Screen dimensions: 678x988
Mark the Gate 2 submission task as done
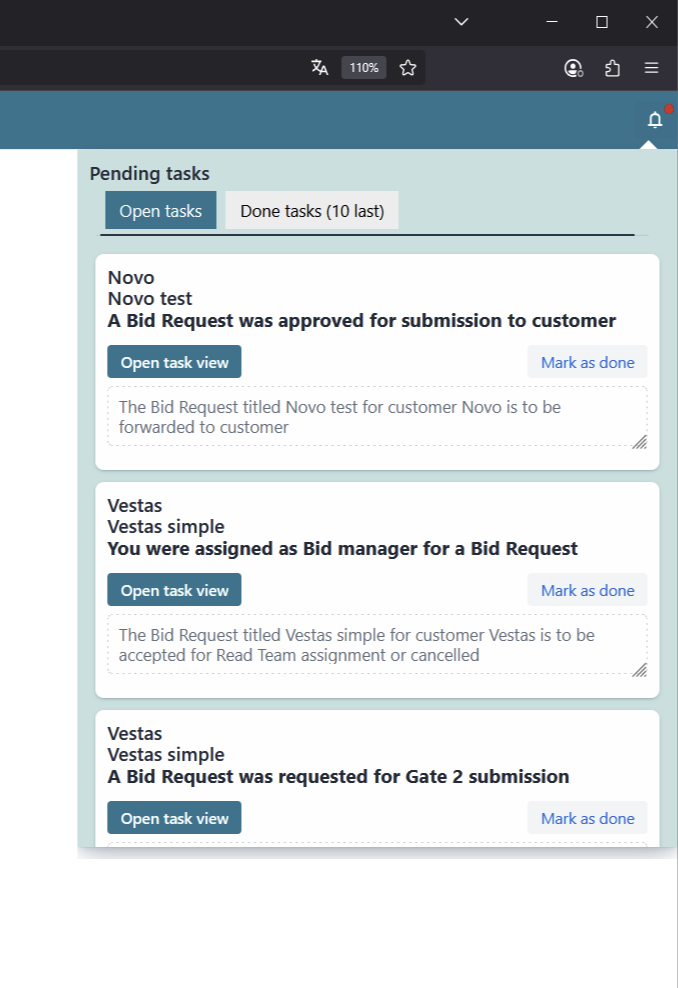[587, 818]
